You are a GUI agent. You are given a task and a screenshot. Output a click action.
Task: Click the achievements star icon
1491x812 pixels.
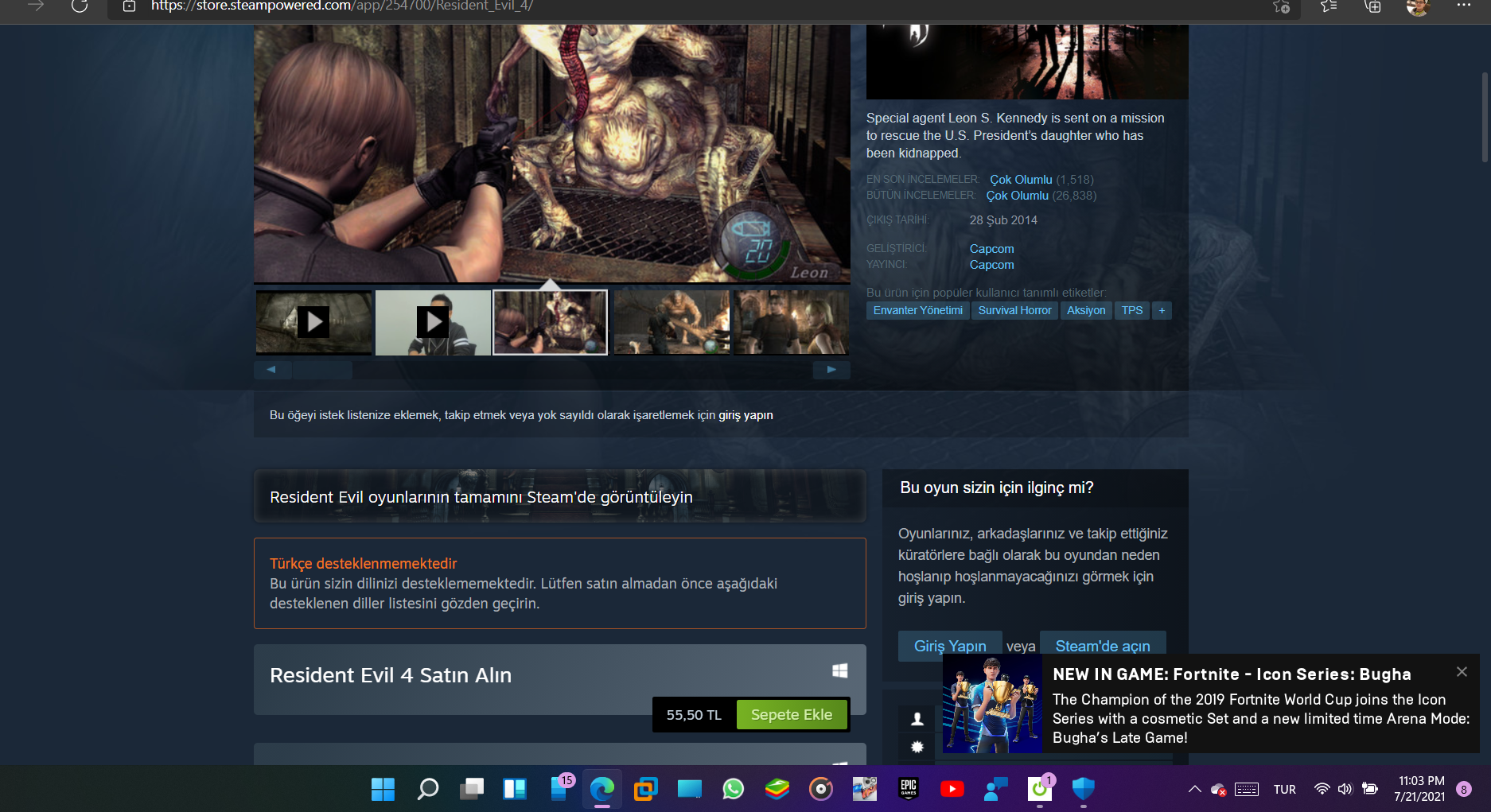tap(917, 747)
